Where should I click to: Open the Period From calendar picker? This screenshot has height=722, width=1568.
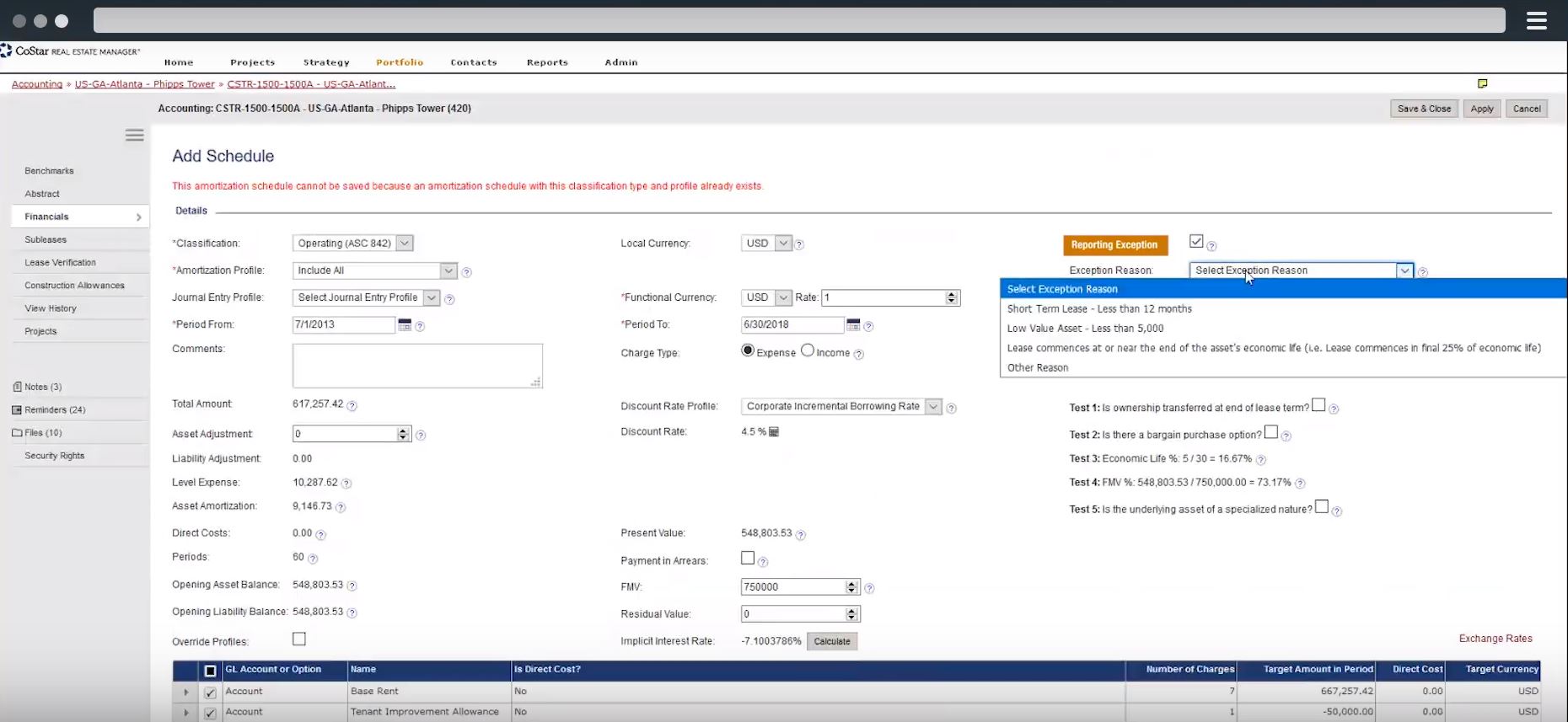[405, 324]
